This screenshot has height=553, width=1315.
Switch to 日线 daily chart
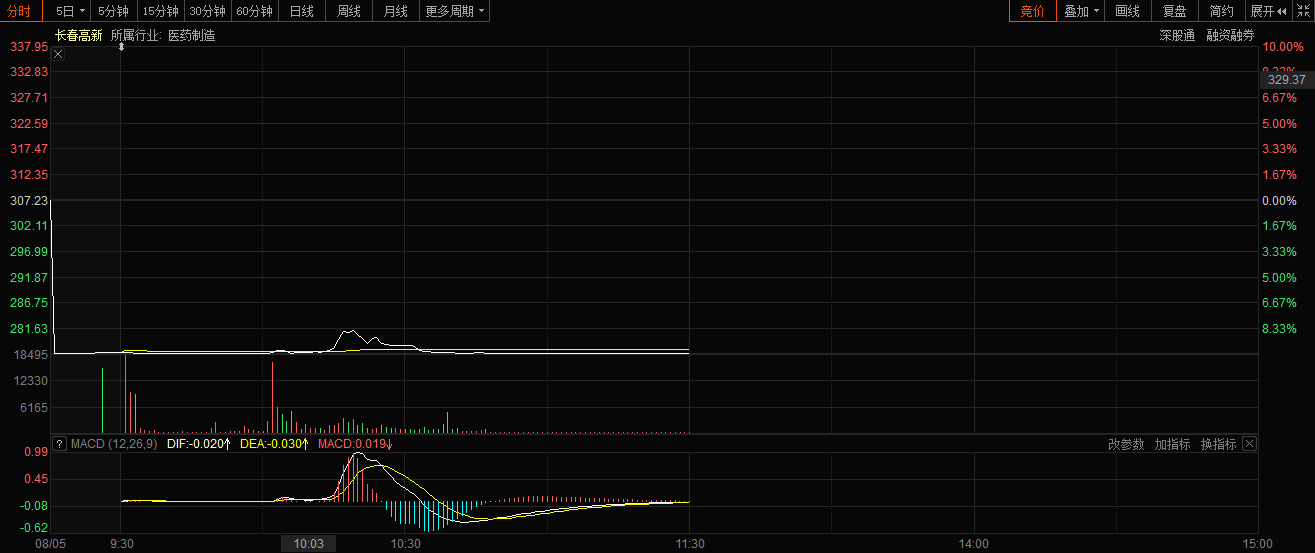coord(301,11)
